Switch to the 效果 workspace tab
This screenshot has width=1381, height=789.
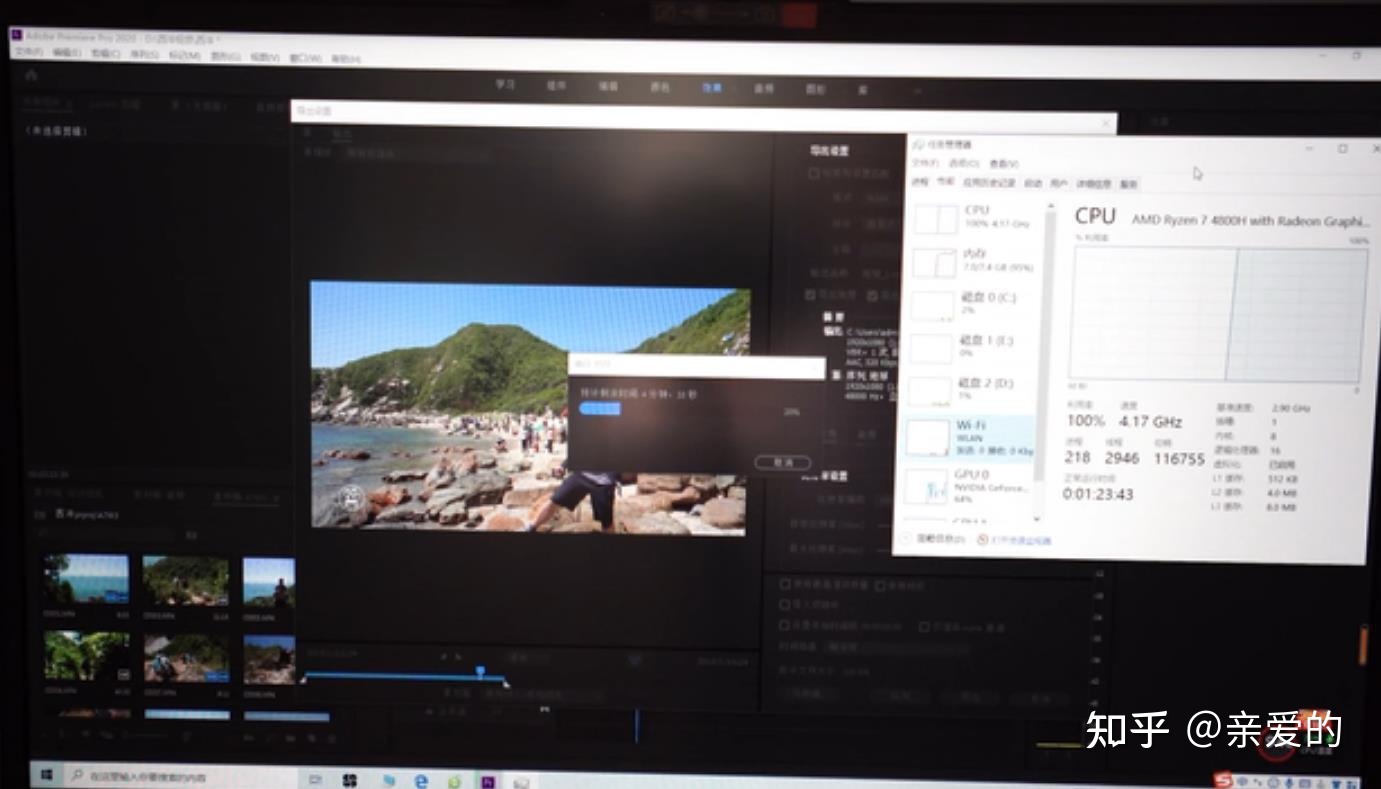coord(712,88)
